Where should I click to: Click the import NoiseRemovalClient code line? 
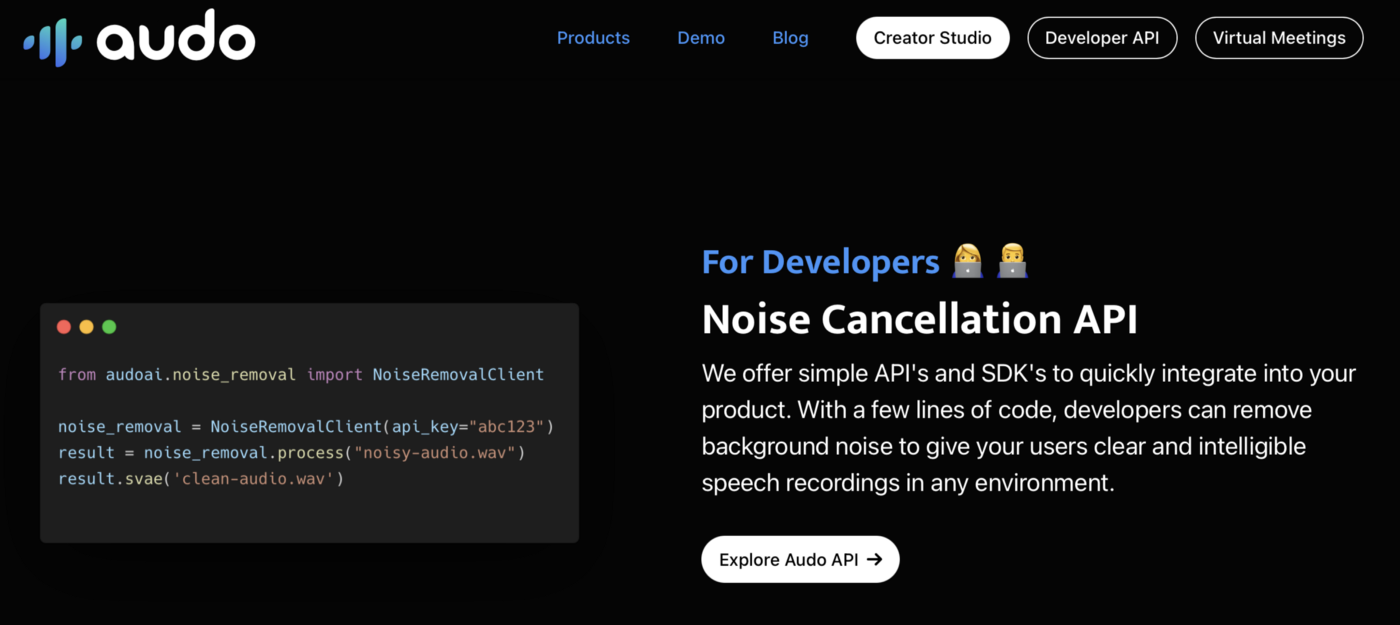pos(301,374)
